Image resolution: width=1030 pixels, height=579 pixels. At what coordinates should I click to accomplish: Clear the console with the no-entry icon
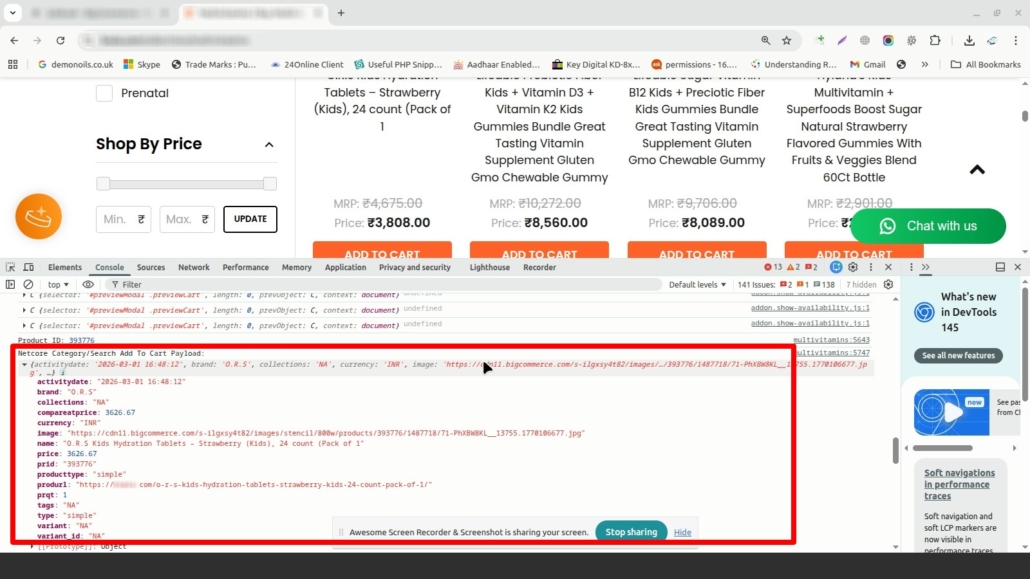[28, 284]
